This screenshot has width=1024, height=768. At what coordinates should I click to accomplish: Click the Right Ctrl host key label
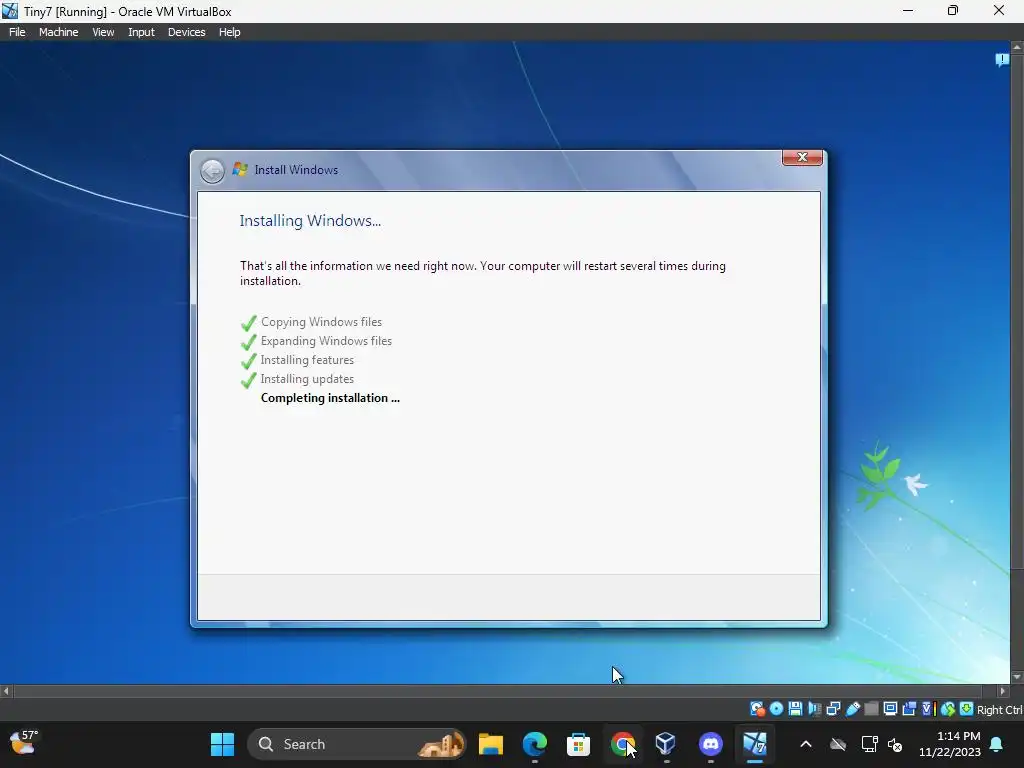point(999,710)
